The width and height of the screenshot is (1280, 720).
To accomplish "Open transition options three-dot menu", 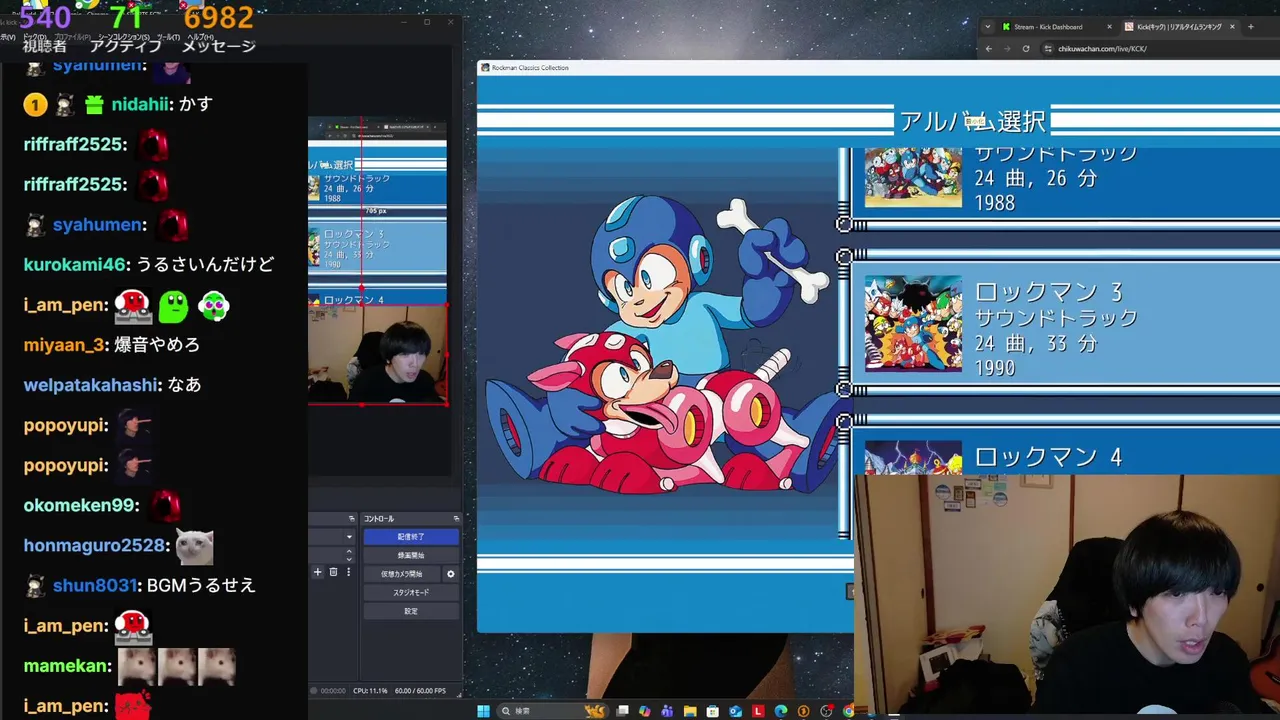I will click(348, 572).
